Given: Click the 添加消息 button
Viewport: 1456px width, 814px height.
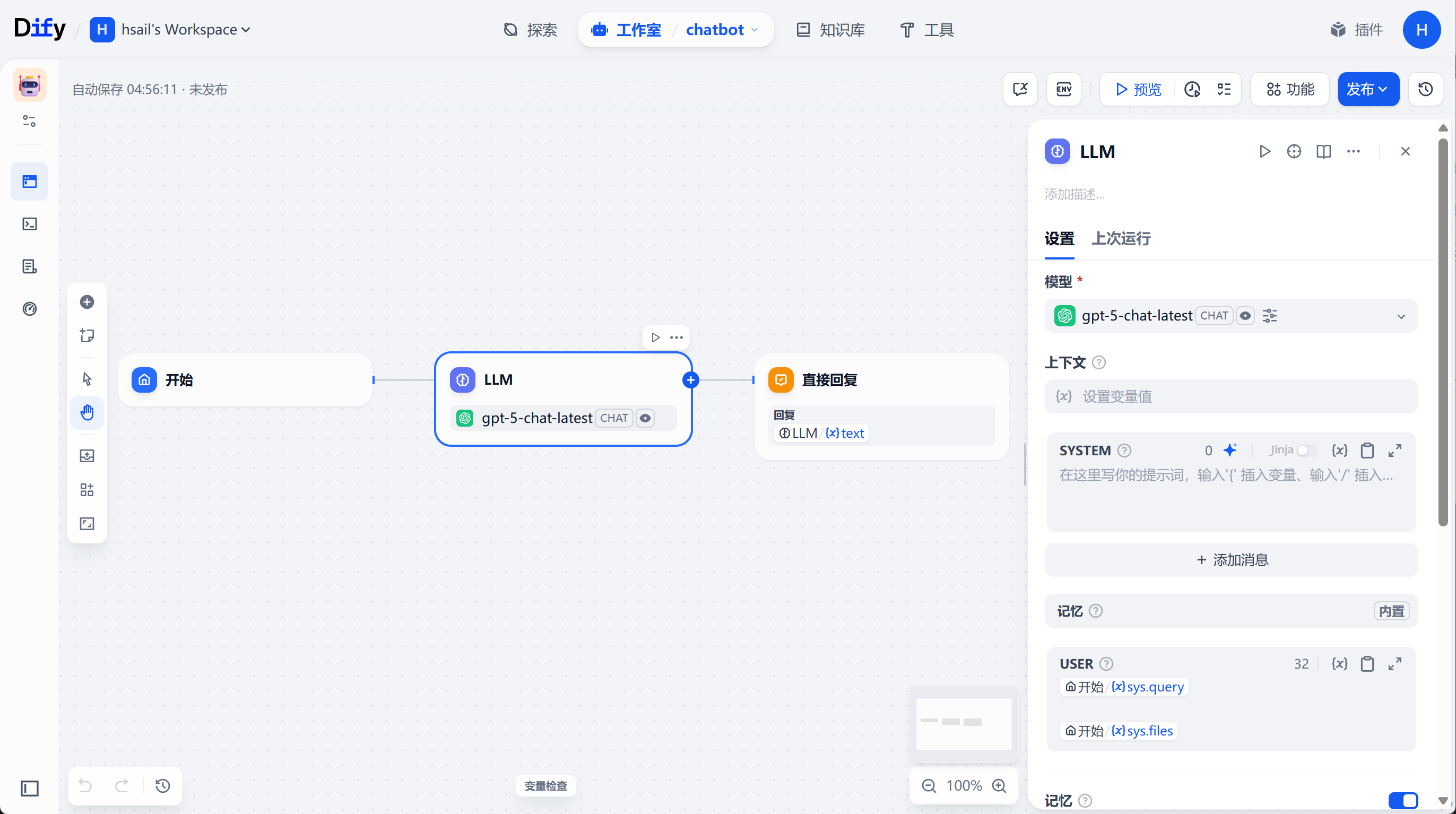Looking at the screenshot, I should [1231, 560].
